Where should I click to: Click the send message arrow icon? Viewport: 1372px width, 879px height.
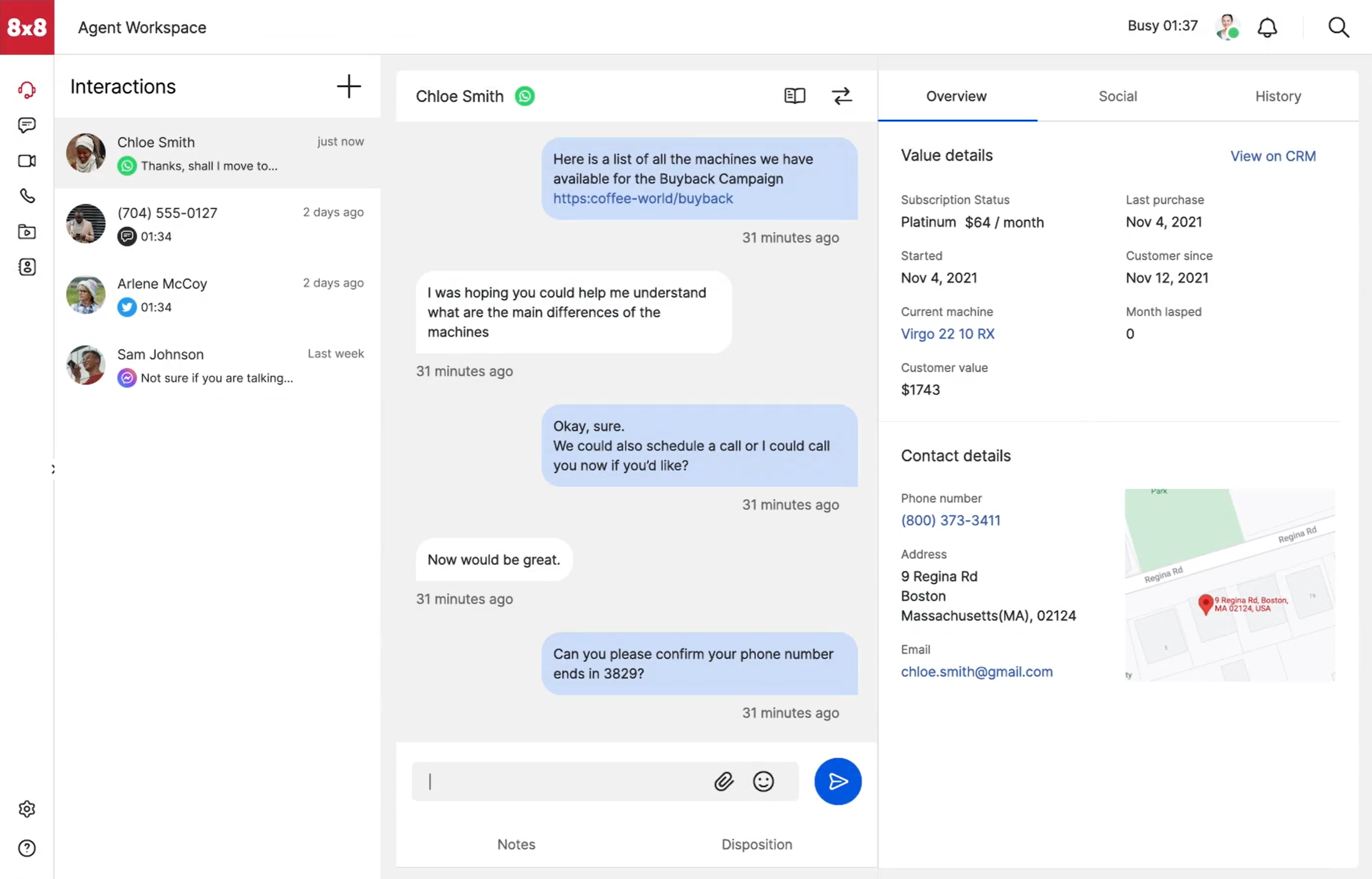pyautogui.click(x=838, y=781)
